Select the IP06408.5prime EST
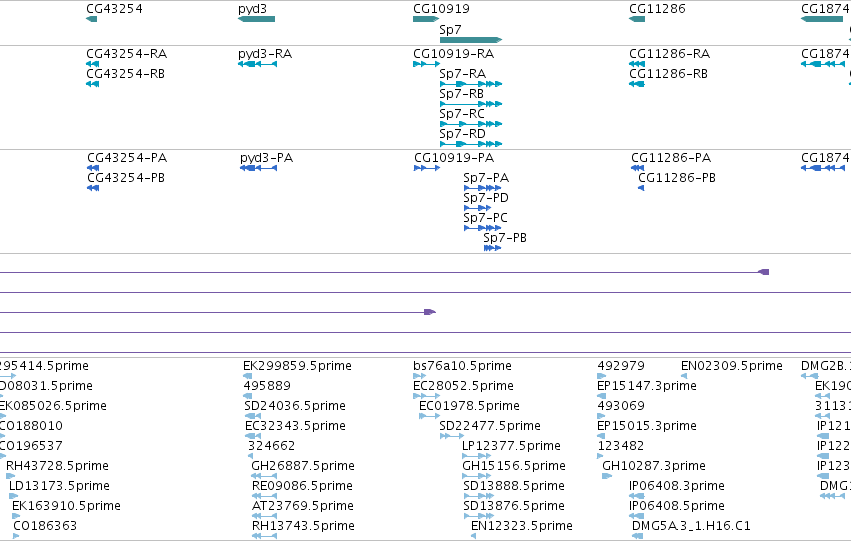 677,506
